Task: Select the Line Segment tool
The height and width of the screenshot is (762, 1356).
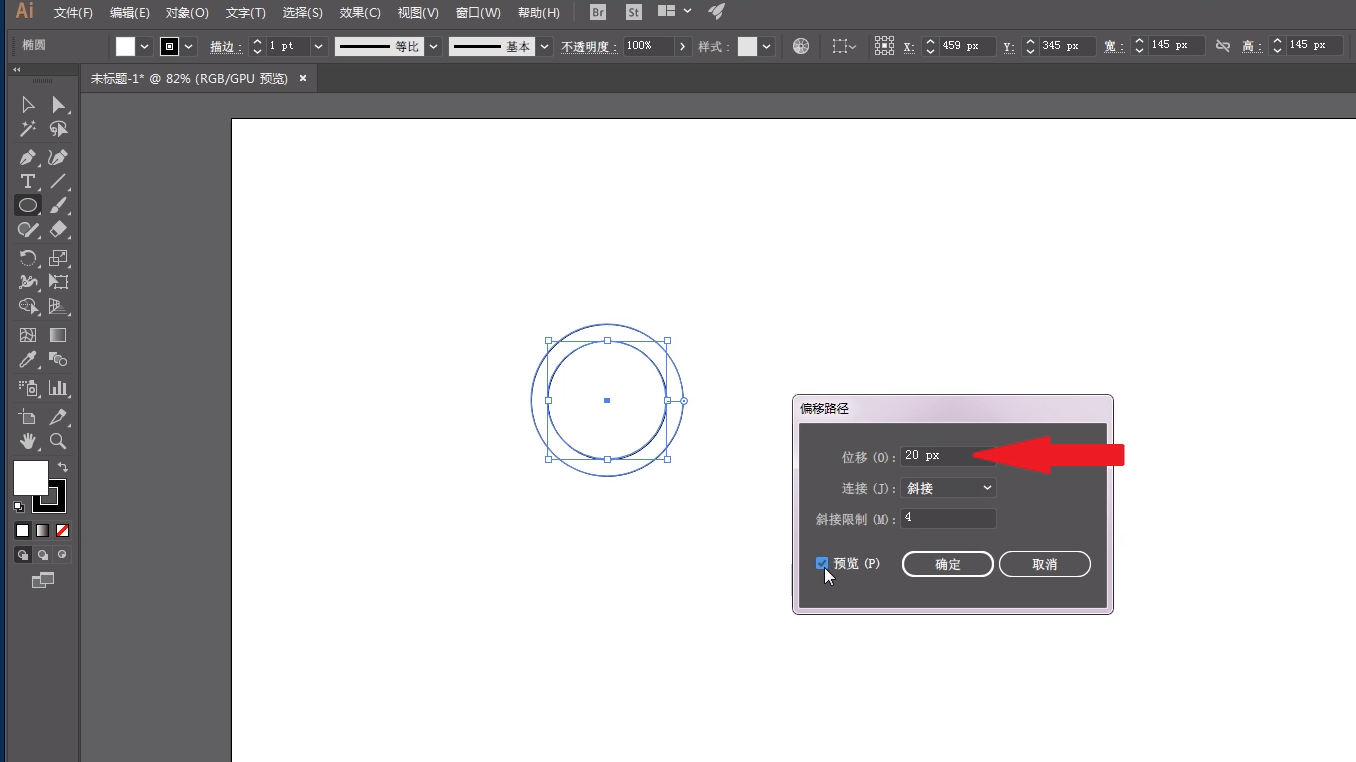Action: [58, 181]
